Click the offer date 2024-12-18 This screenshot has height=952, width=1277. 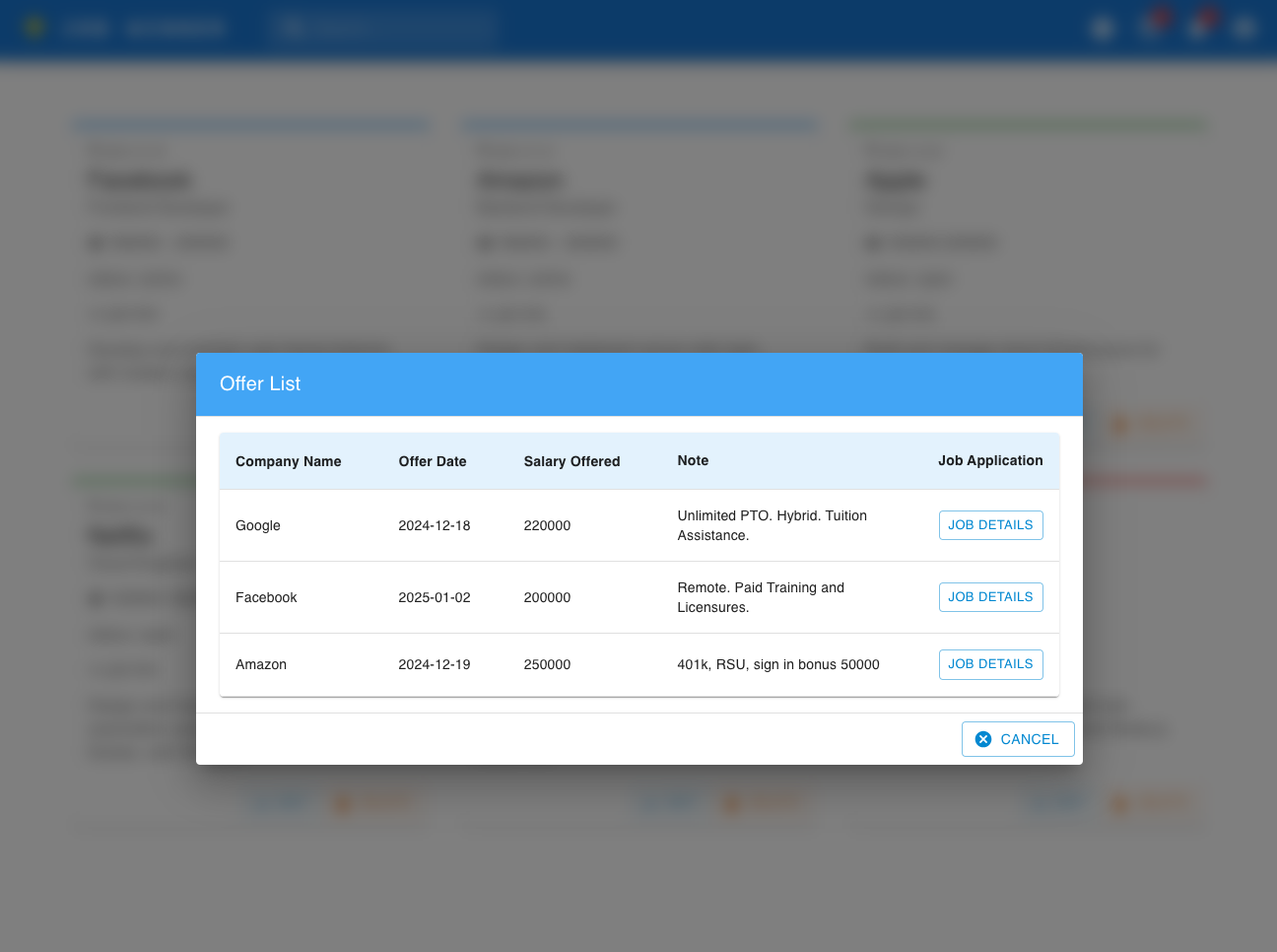435,525
